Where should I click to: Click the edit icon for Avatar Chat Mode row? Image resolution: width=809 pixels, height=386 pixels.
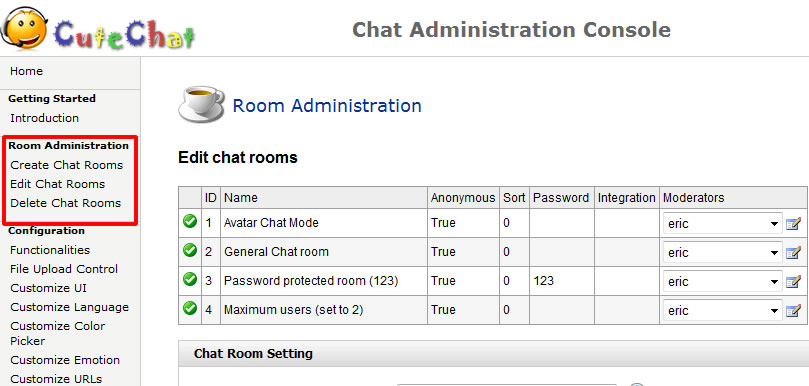pyautogui.click(x=793, y=224)
